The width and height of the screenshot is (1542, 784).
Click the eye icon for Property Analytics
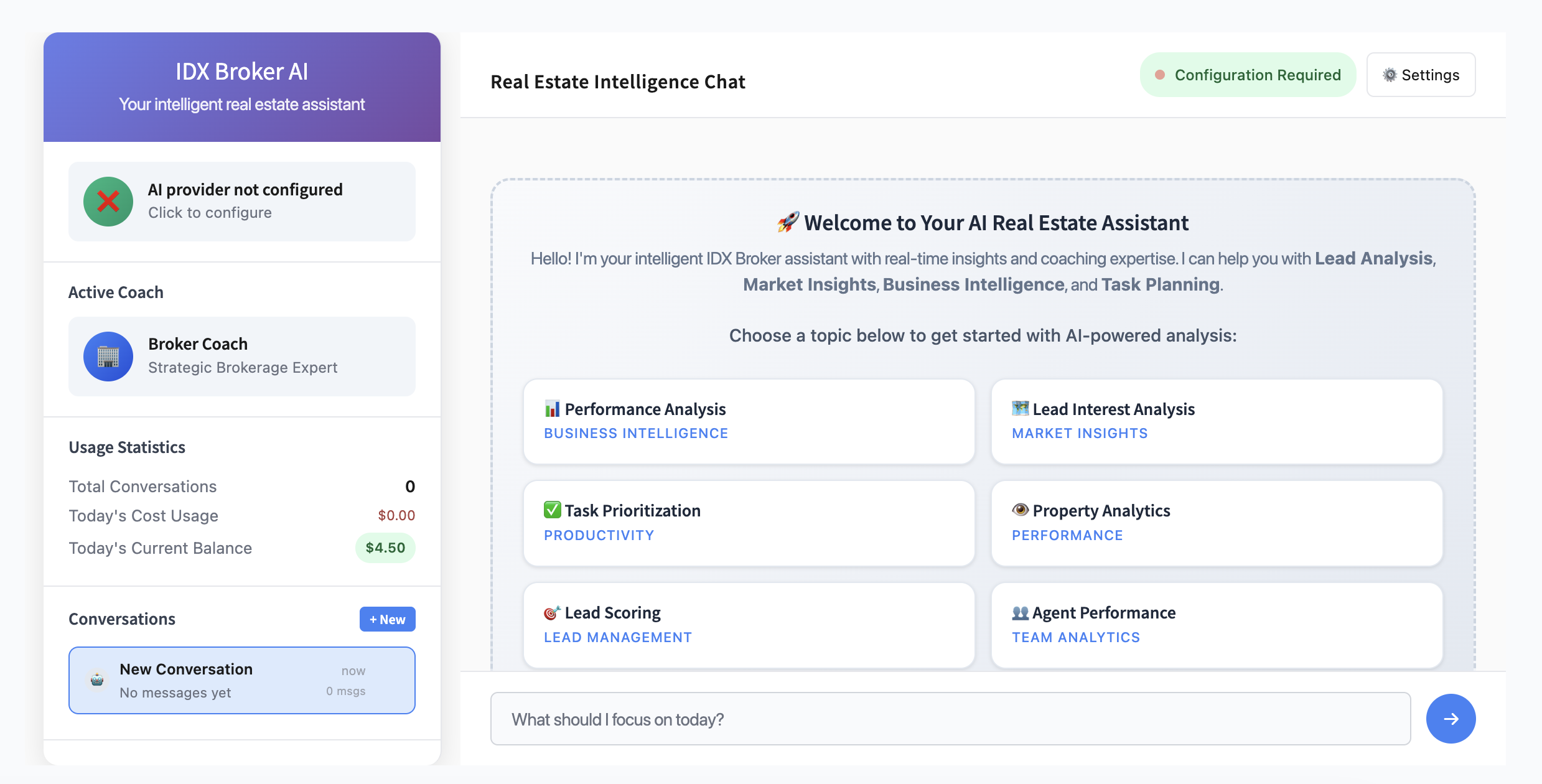tap(1020, 510)
